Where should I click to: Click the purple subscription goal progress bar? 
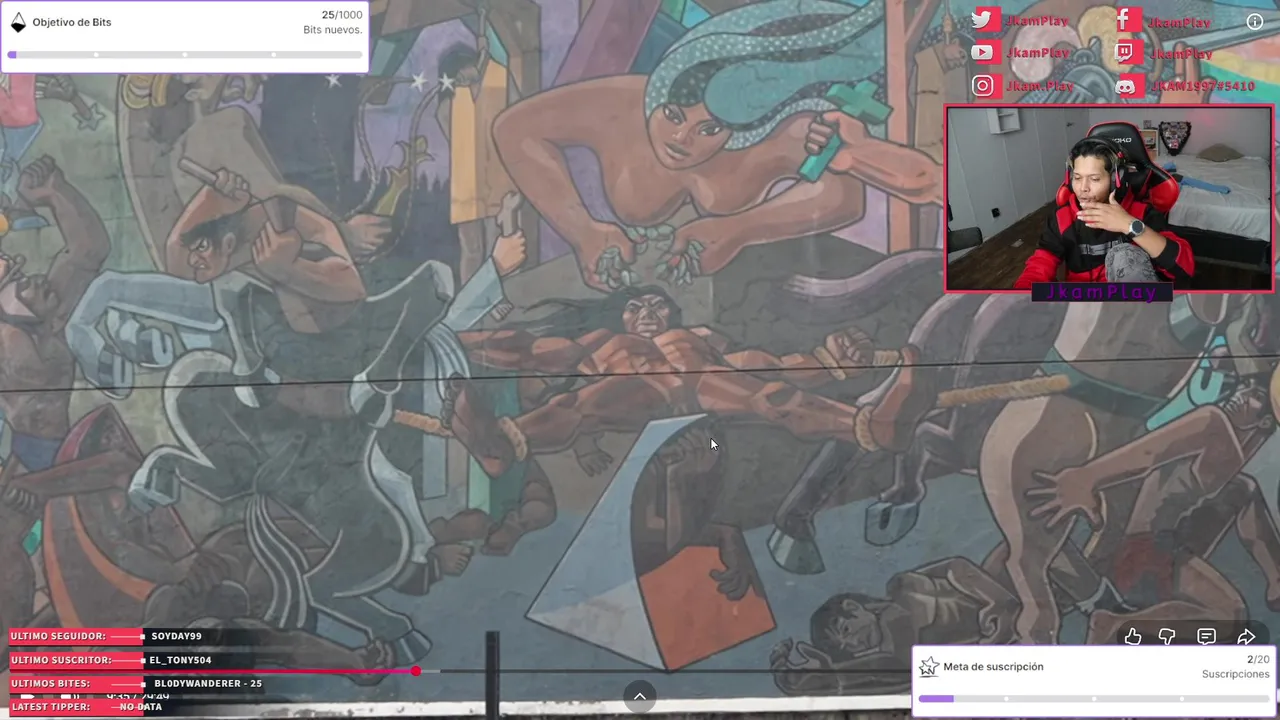1095,699
